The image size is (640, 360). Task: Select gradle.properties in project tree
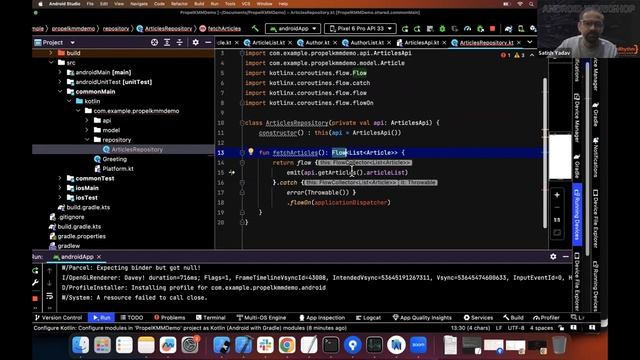[77, 236]
